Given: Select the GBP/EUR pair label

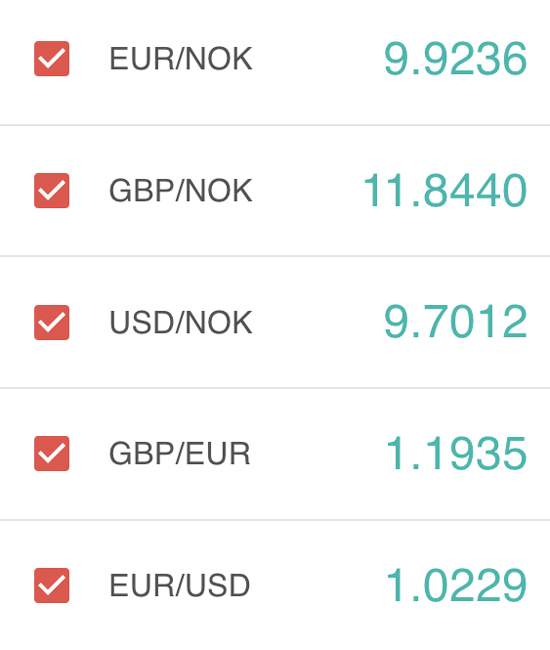Looking at the screenshot, I should tap(180, 454).
